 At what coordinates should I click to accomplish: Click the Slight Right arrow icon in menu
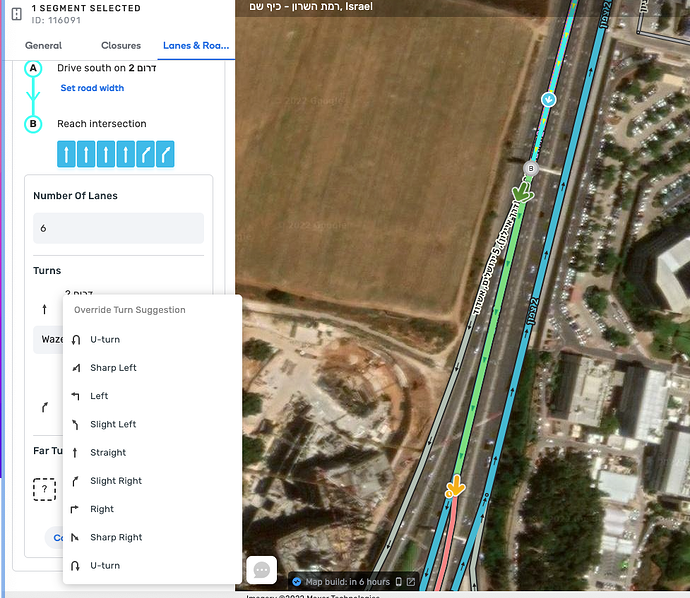click(x=76, y=481)
